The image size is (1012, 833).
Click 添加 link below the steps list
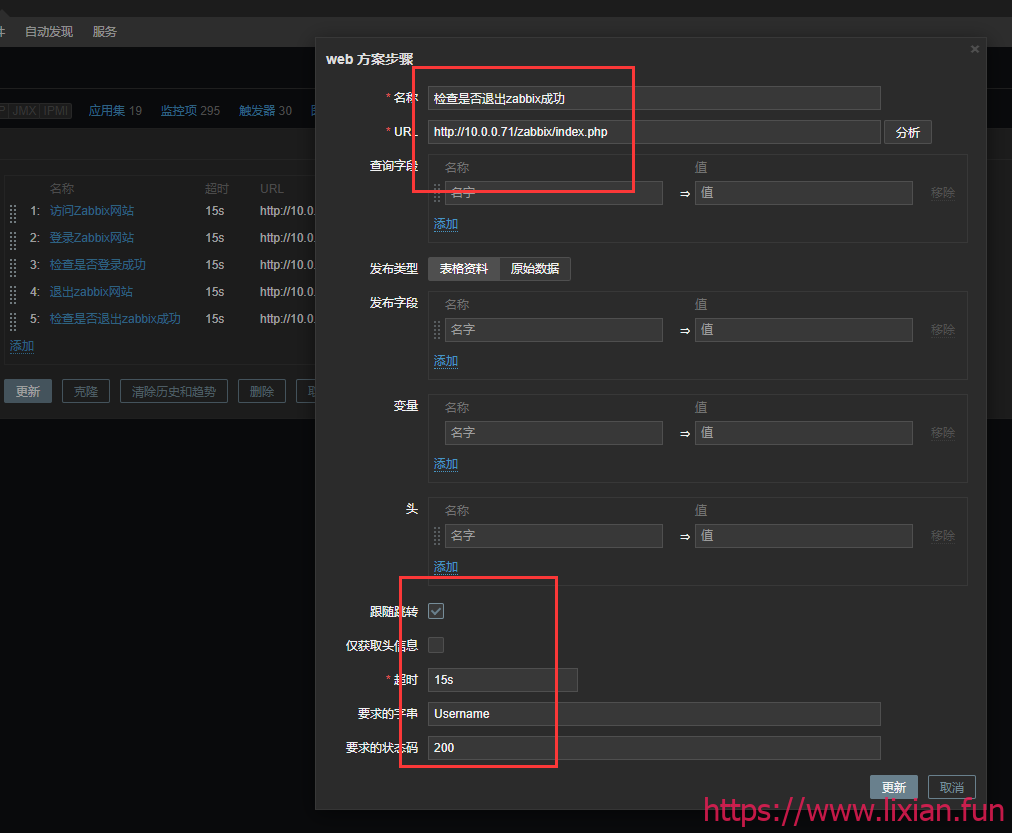[22, 346]
